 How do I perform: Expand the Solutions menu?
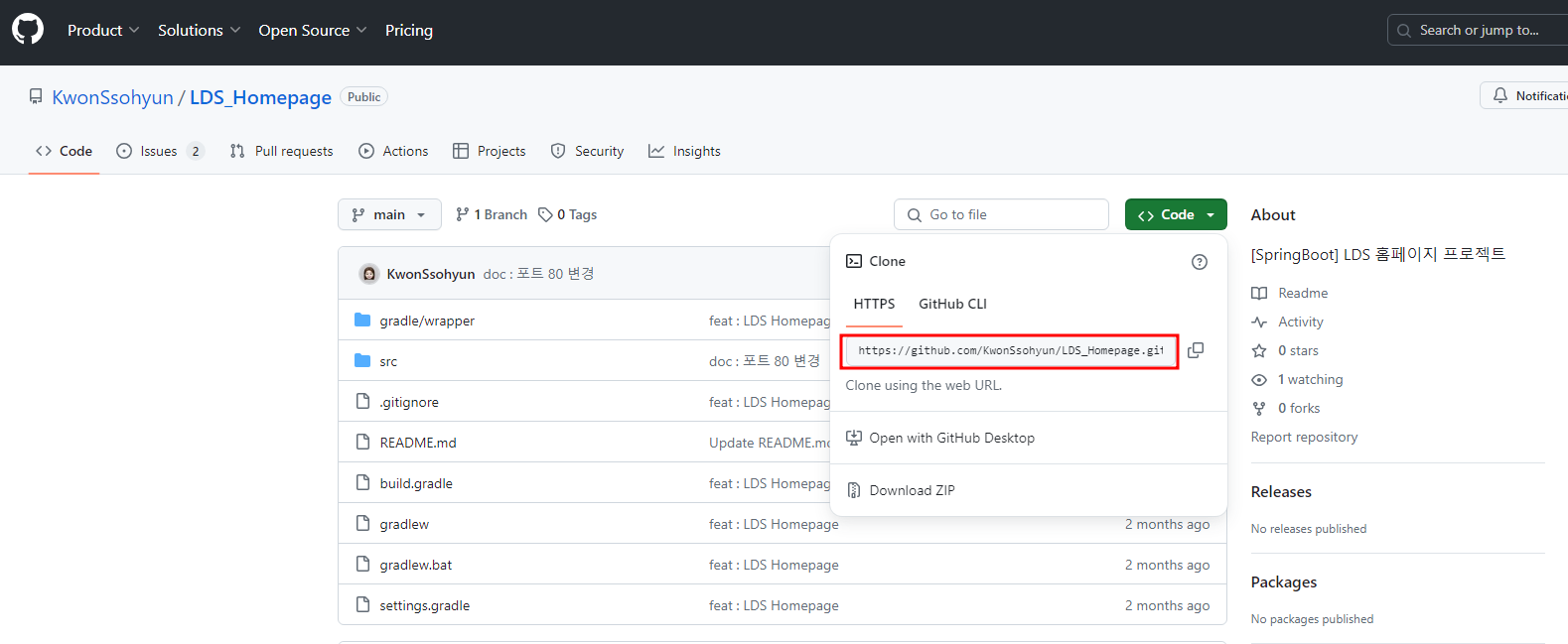pyautogui.click(x=200, y=30)
